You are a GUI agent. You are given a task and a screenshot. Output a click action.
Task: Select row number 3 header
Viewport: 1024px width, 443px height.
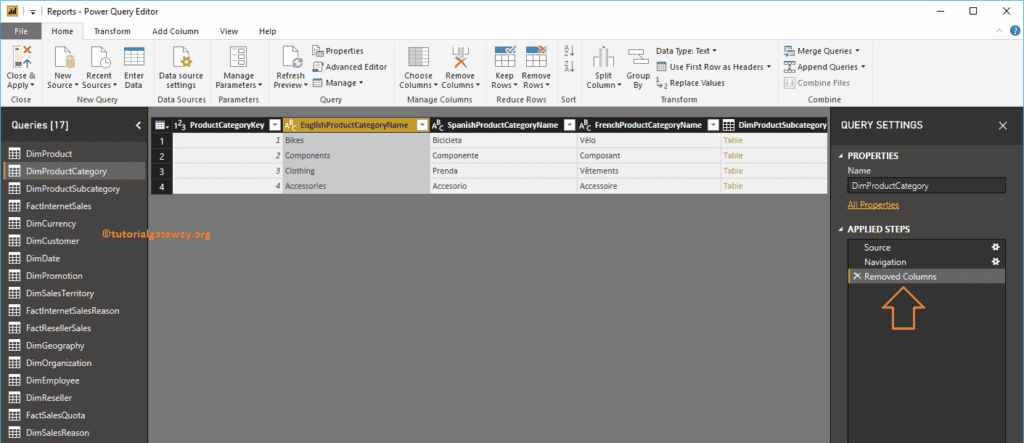click(161, 171)
